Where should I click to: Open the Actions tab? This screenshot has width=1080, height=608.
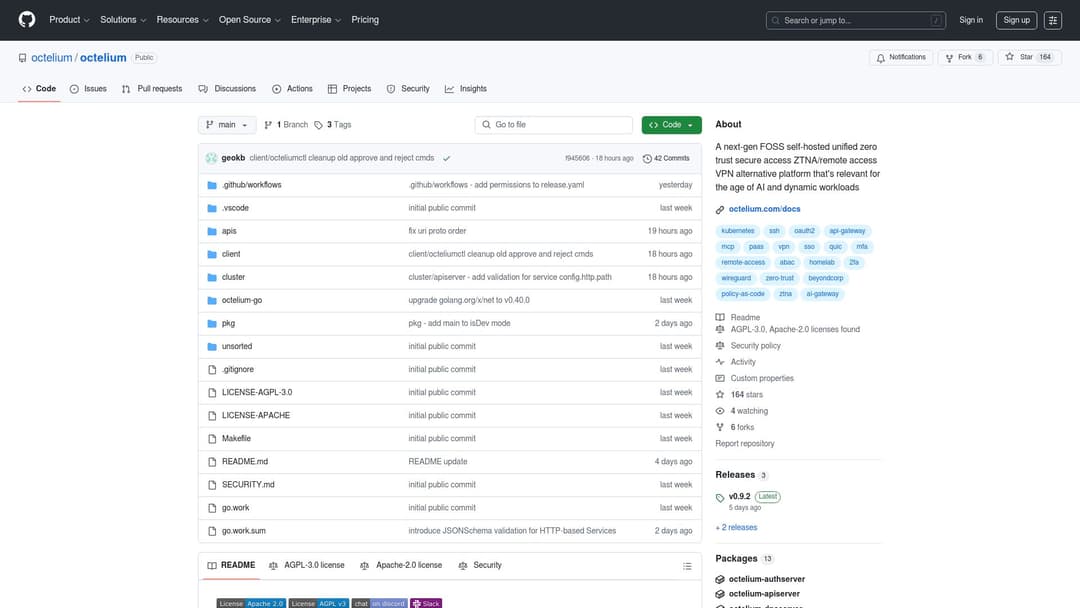[x=292, y=89]
